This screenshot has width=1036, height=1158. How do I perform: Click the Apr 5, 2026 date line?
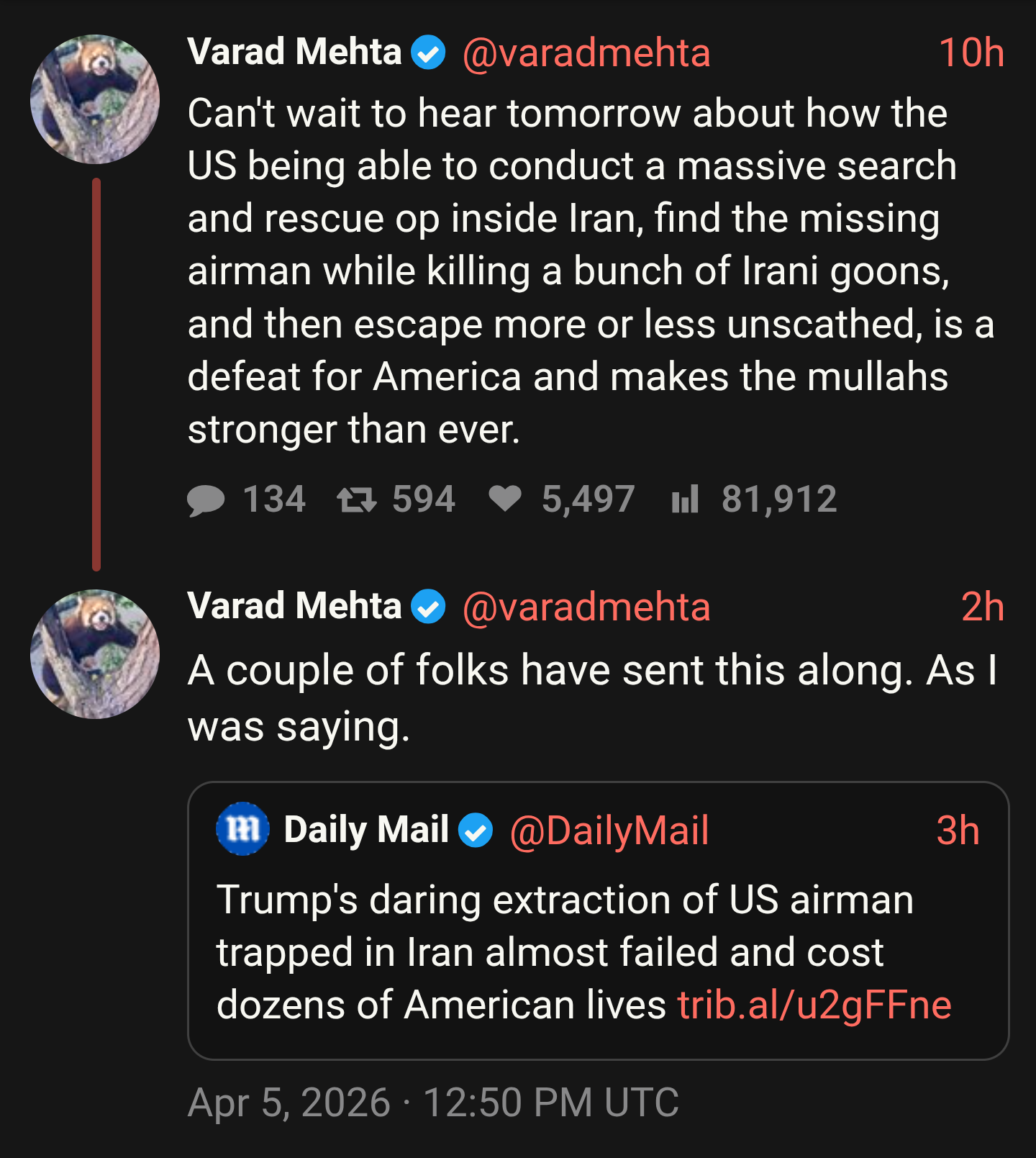pos(433,1103)
